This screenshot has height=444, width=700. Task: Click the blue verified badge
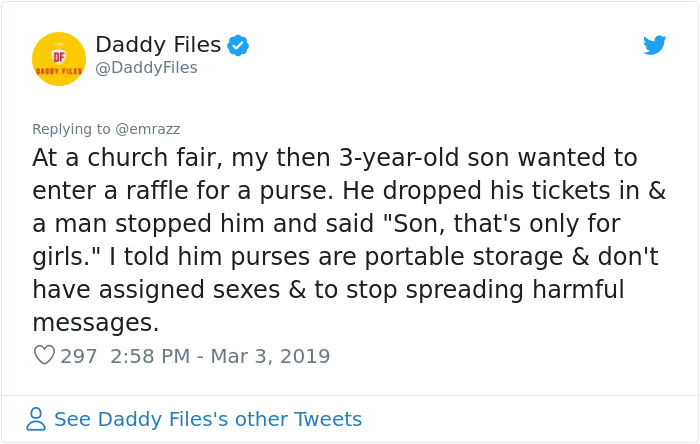tap(238, 45)
